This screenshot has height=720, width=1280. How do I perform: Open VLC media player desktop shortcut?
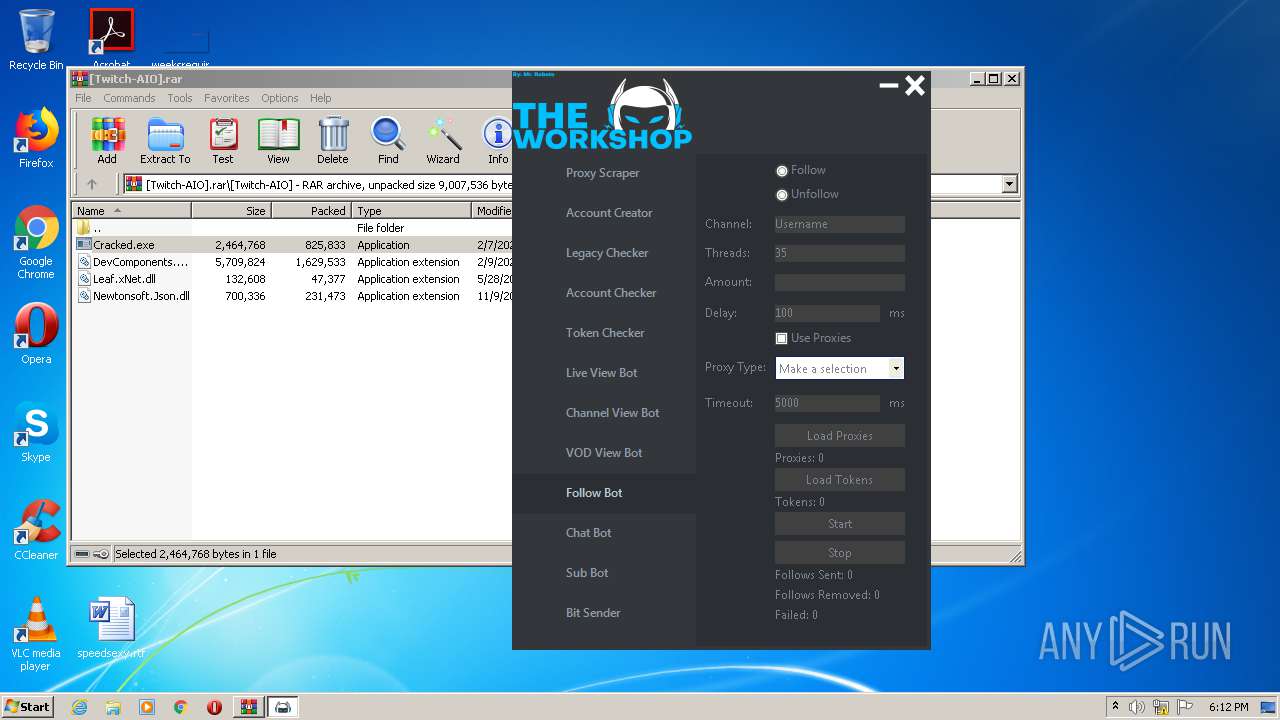pos(36,634)
